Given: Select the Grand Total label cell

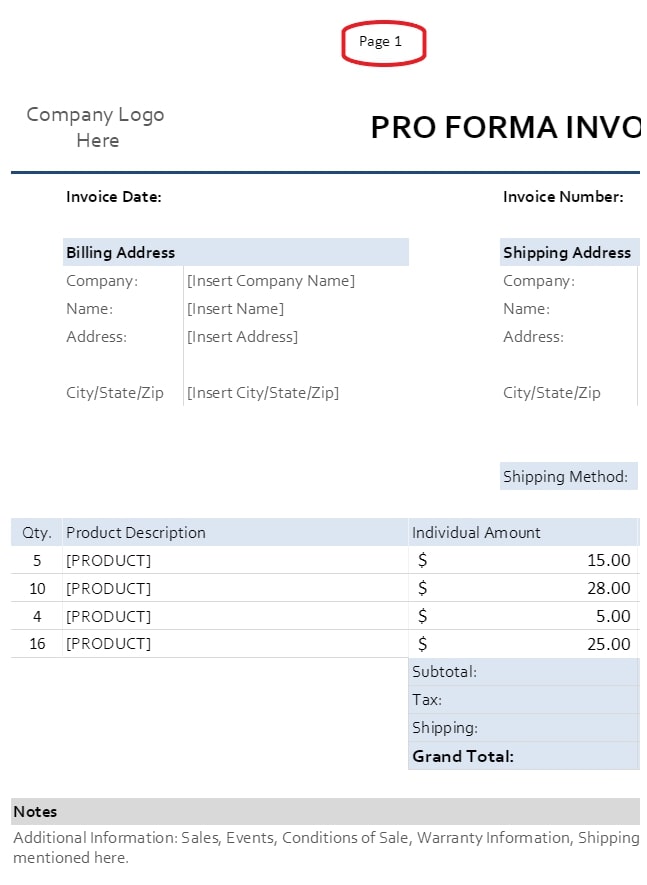Looking at the screenshot, I should coord(463,756).
